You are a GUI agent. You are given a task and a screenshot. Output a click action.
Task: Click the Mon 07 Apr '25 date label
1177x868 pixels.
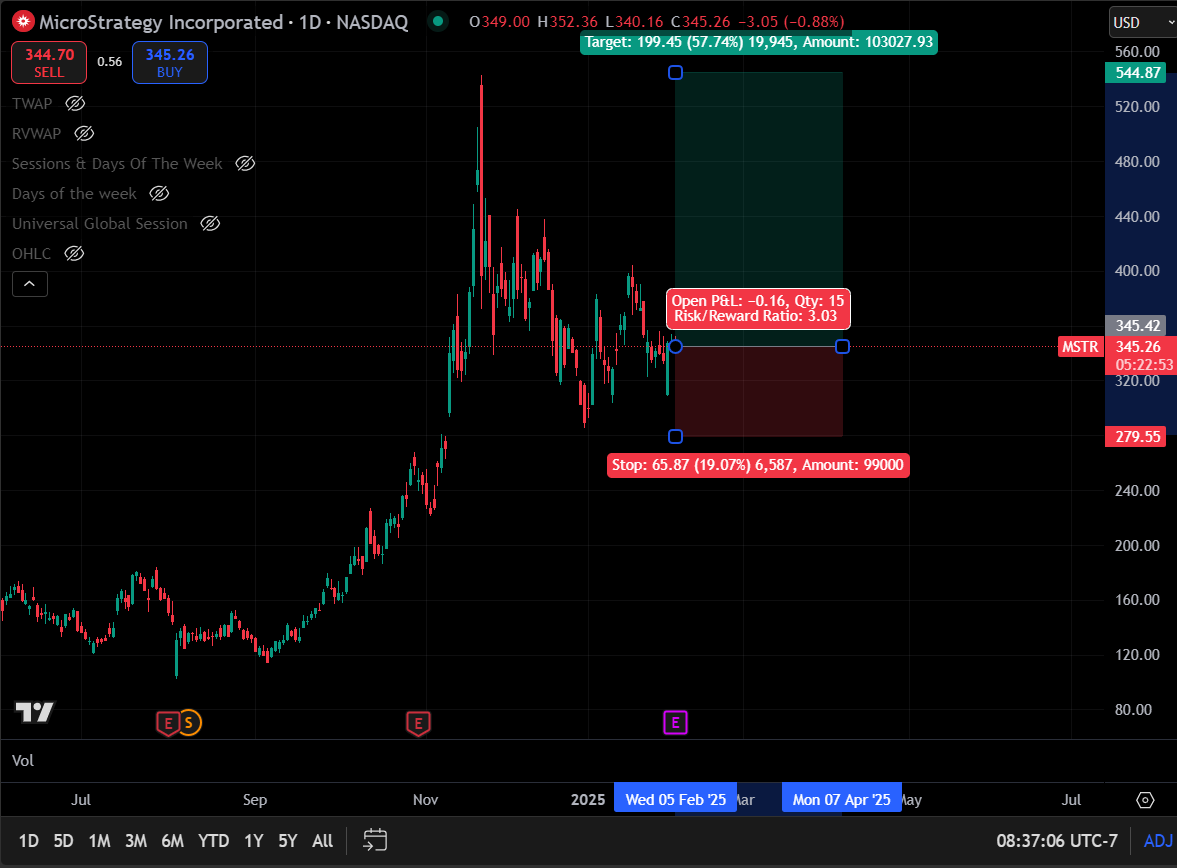(841, 800)
